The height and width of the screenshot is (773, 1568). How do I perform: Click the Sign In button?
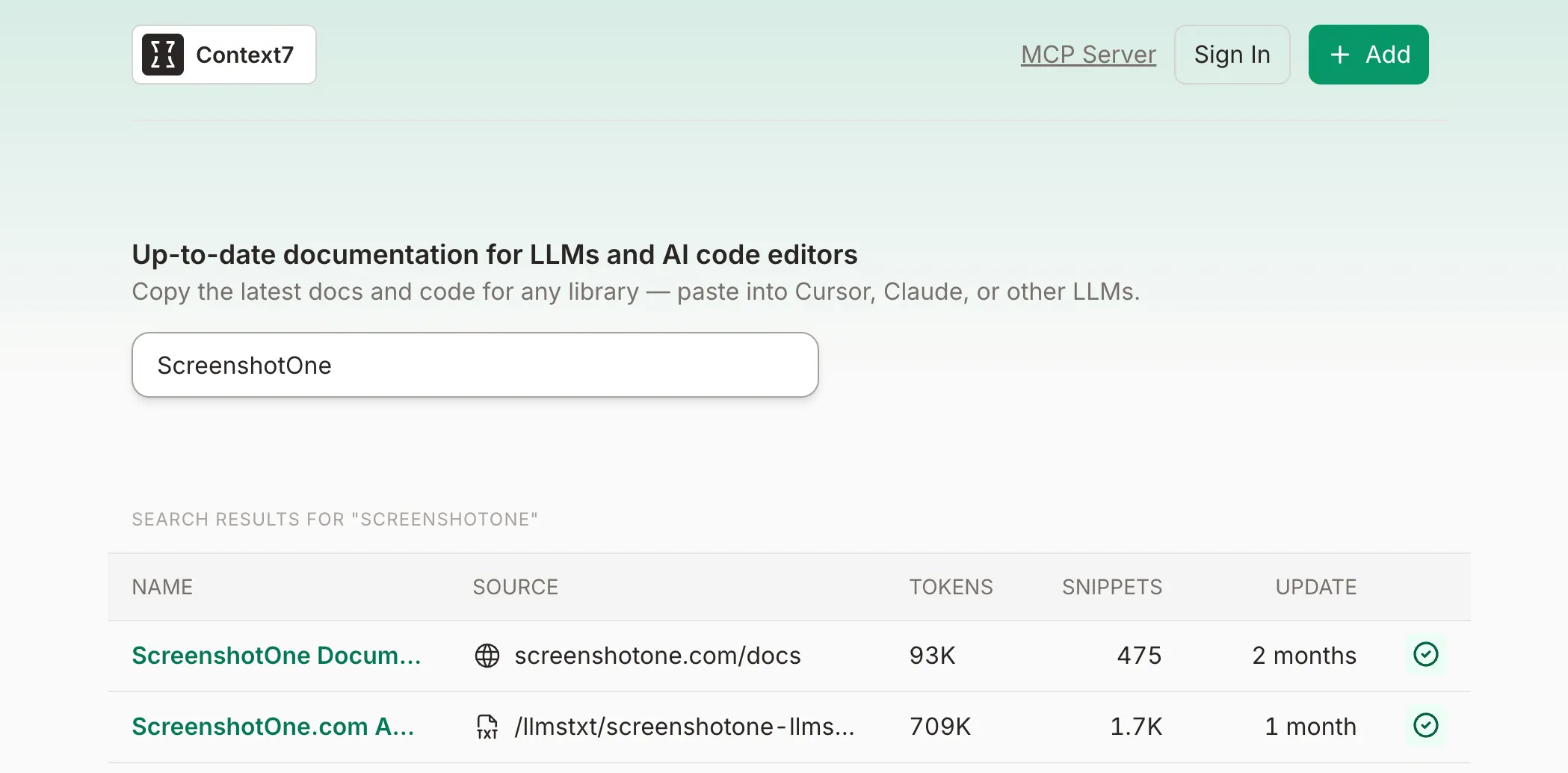1232,54
